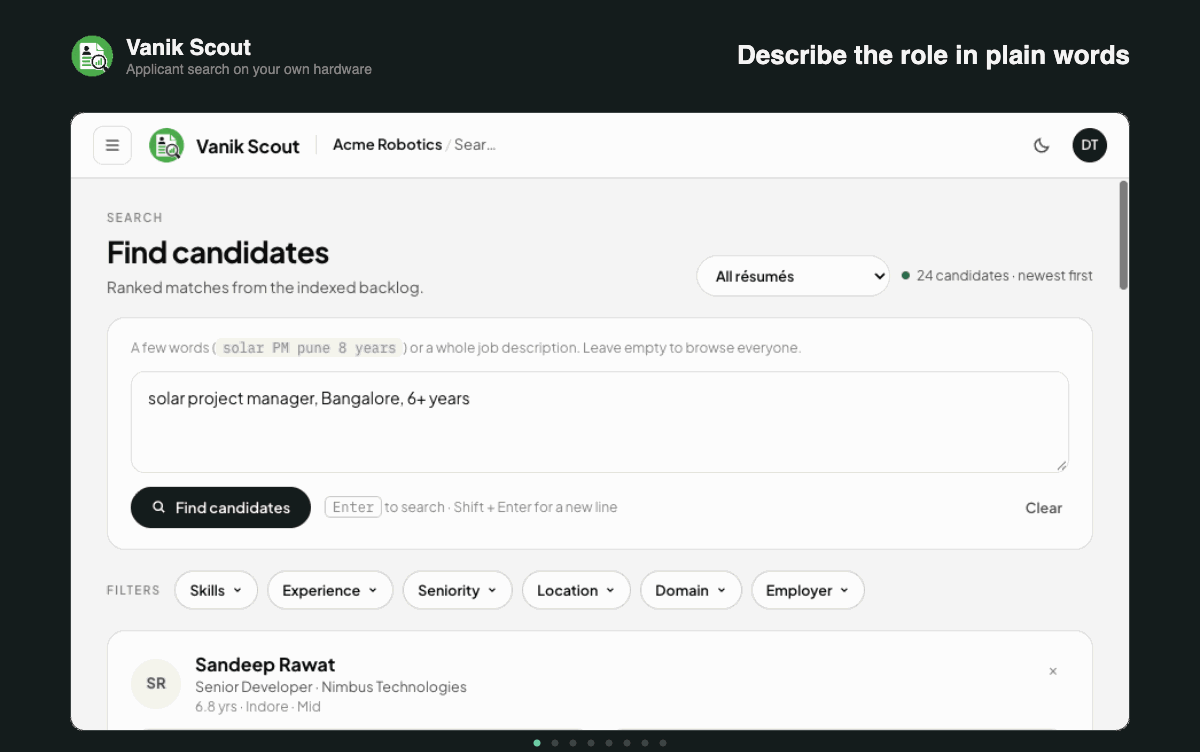
Task: Click the 'Senior Developer · Nimbus Technologies' text
Action: [x=331, y=687]
